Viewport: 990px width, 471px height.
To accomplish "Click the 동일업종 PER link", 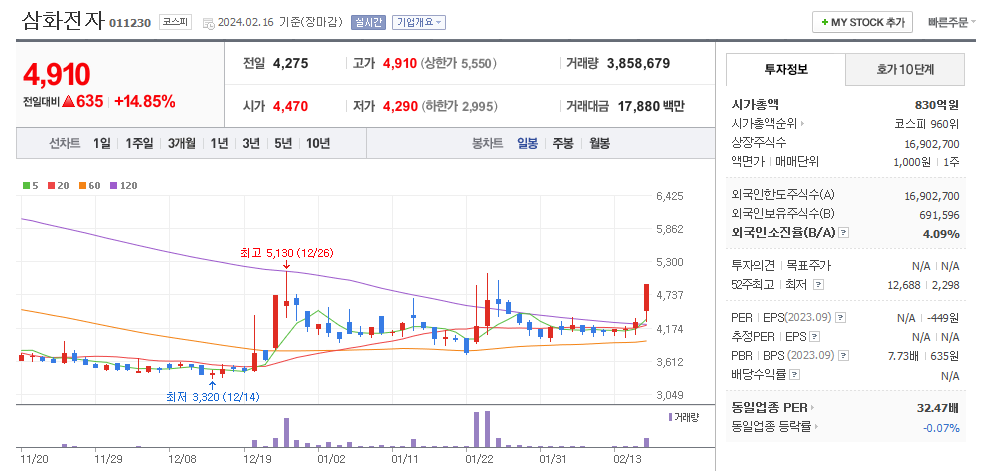I will (x=769, y=408).
